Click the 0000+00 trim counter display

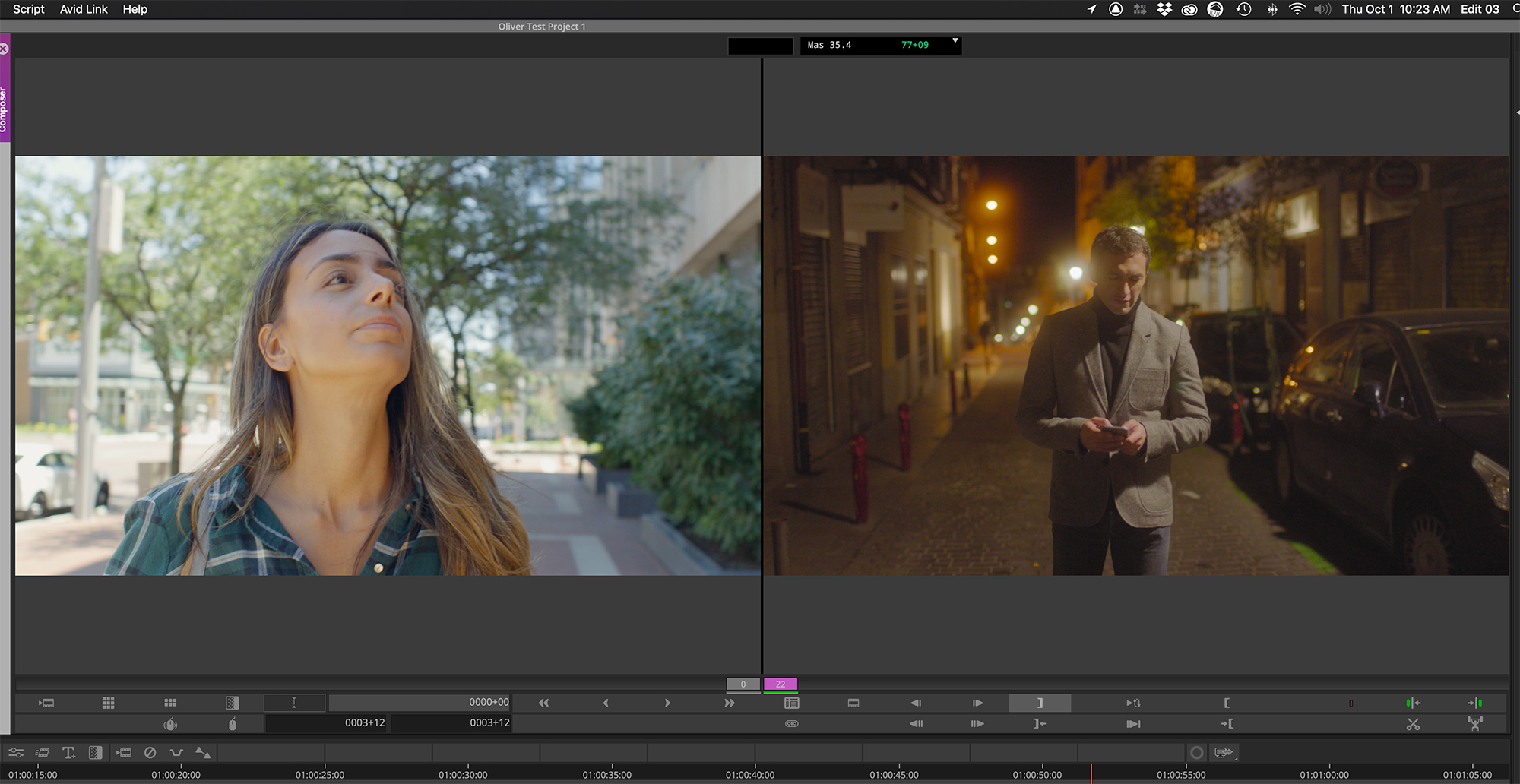(420, 702)
